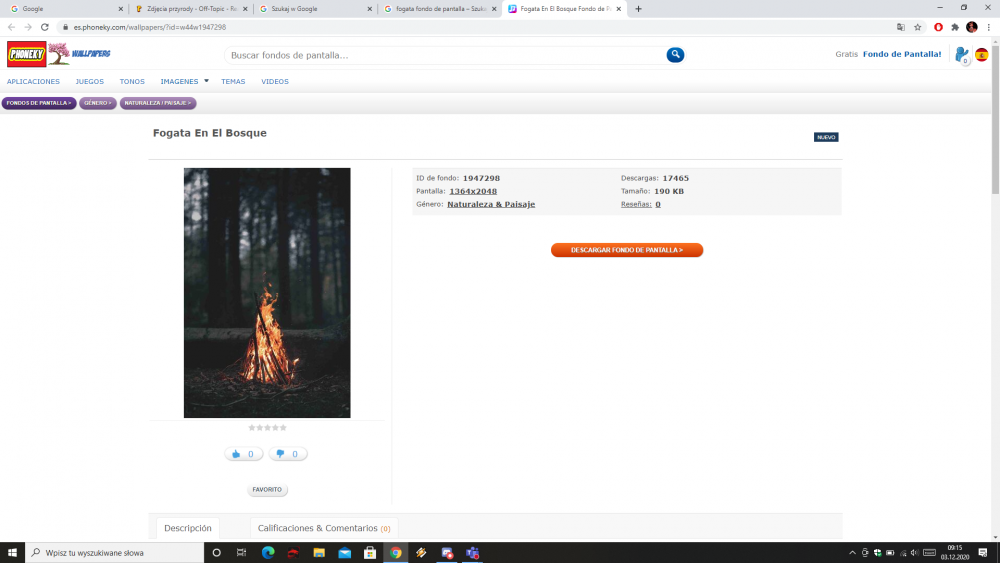Screen dimensions: 1000x563
Task: Open Microsoft Edge from the taskbar
Action: click(x=268, y=552)
